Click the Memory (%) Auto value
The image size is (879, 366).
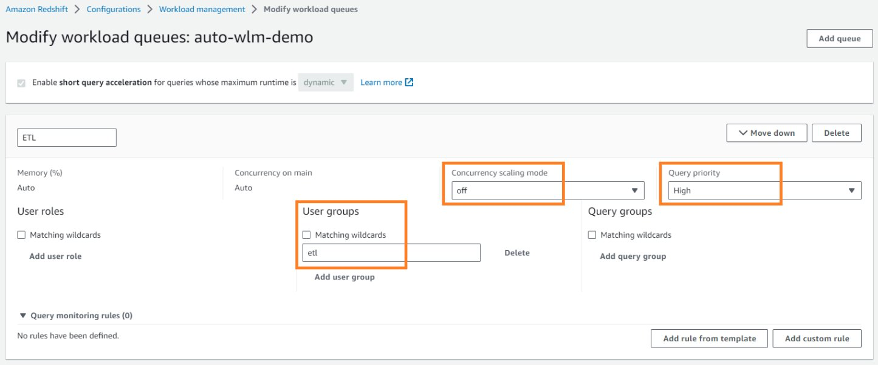[x=26, y=188]
